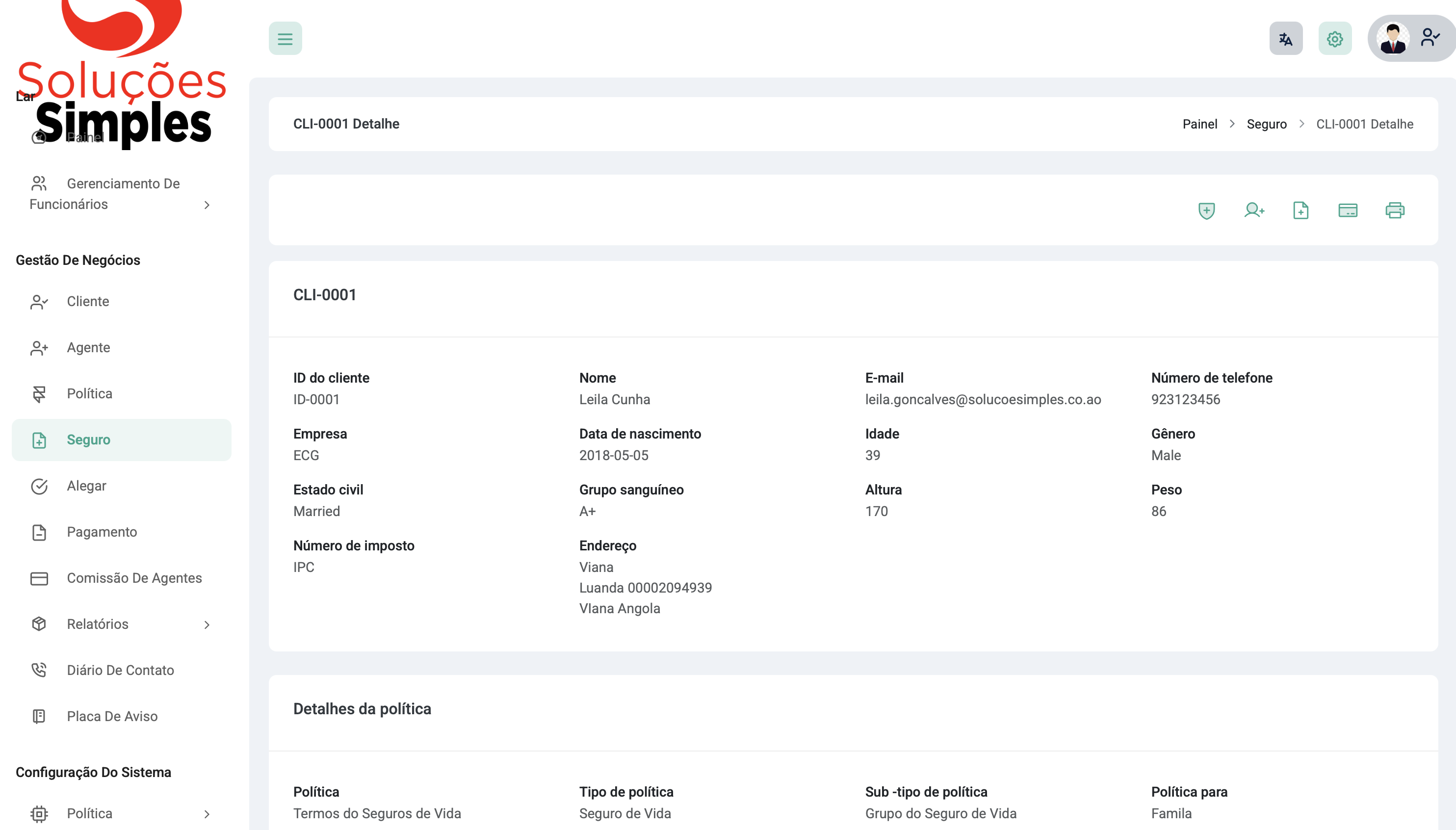Viewport: 1456px width, 830px height.
Task: Click the Seguro breadcrumb link
Action: [x=1266, y=124]
